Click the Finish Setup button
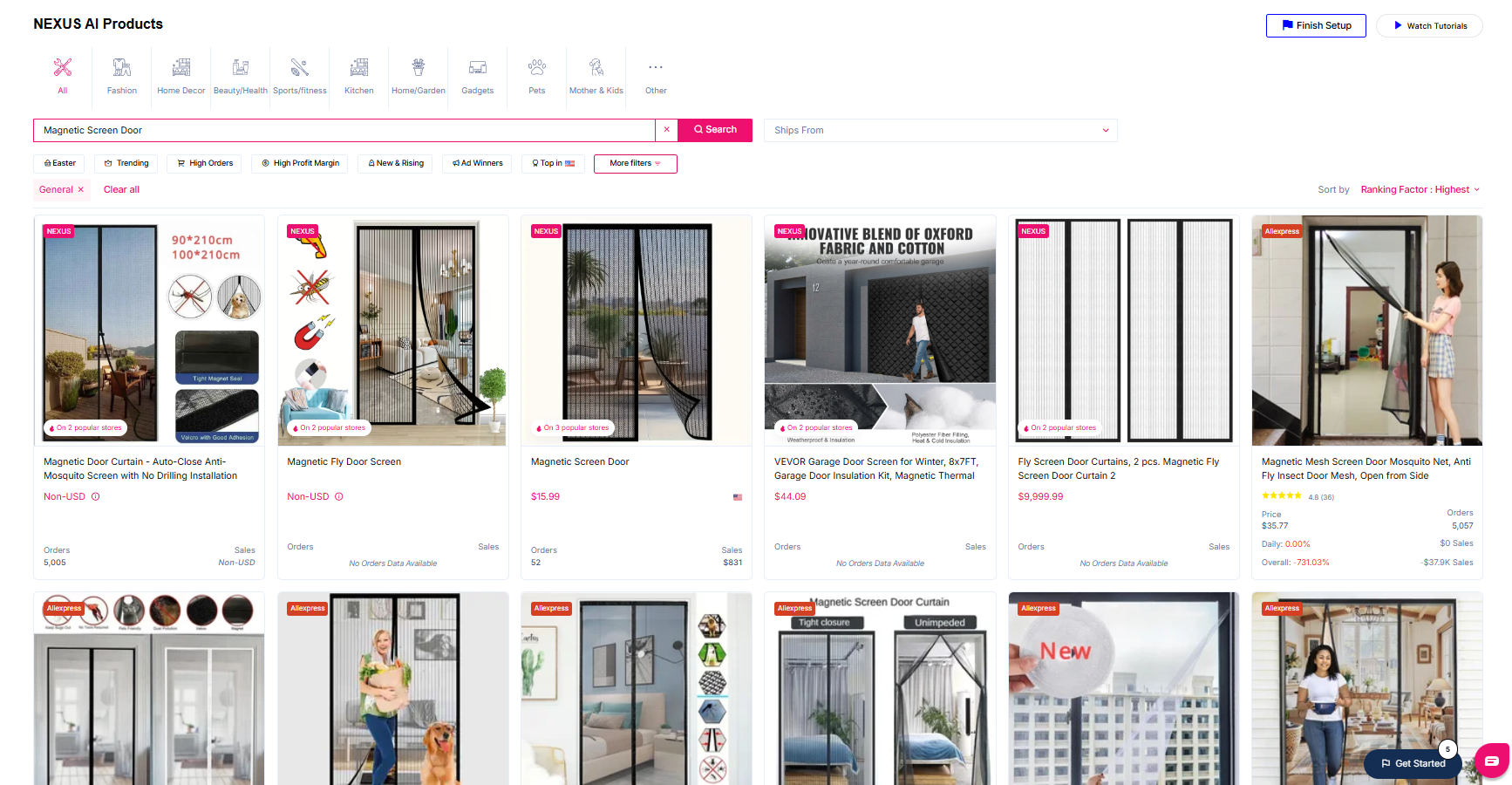Viewport: 1512px width, 785px height. coord(1316,25)
